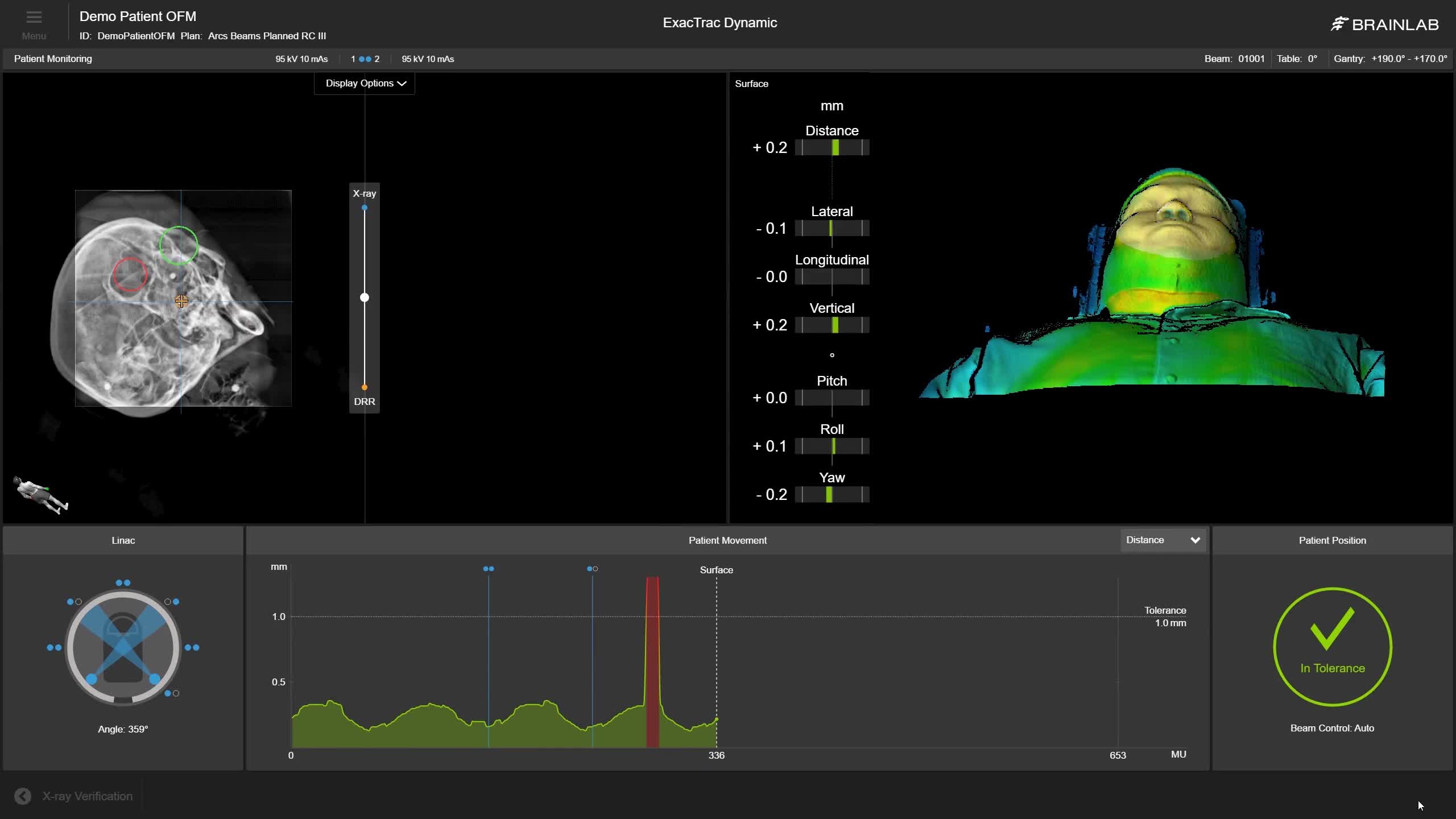Click the X-ray pair indicator dots between 1 and 2
Screen dimensions: 1456x819
[365, 59]
